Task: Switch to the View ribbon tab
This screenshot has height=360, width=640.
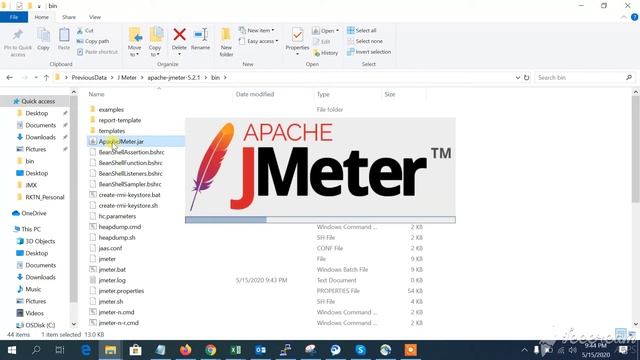Action: coord(95,17)
